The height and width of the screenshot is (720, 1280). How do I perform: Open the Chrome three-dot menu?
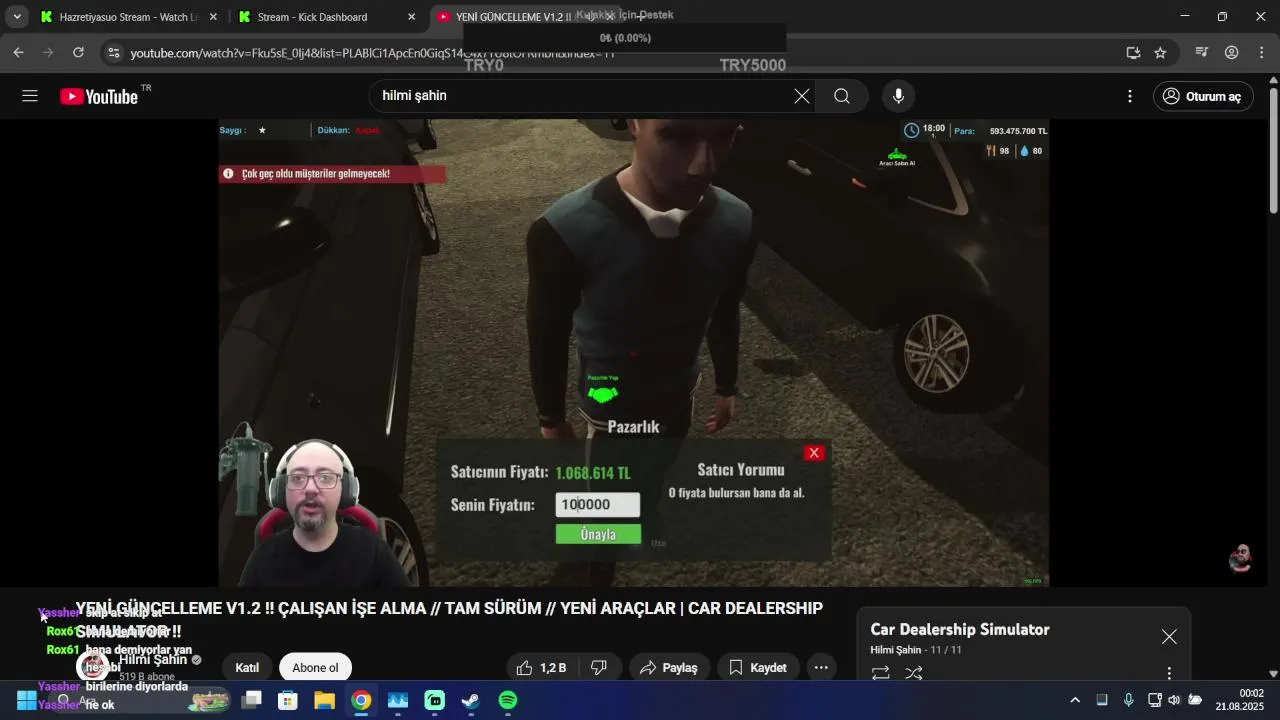pyautogui.click(x=1262, y=52)
